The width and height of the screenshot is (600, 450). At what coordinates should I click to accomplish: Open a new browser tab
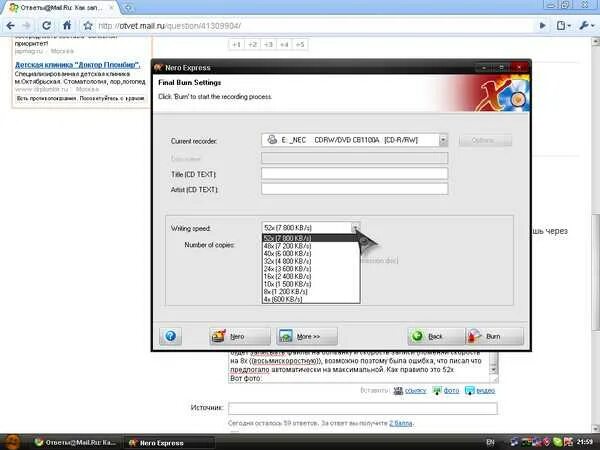[129, 7]
